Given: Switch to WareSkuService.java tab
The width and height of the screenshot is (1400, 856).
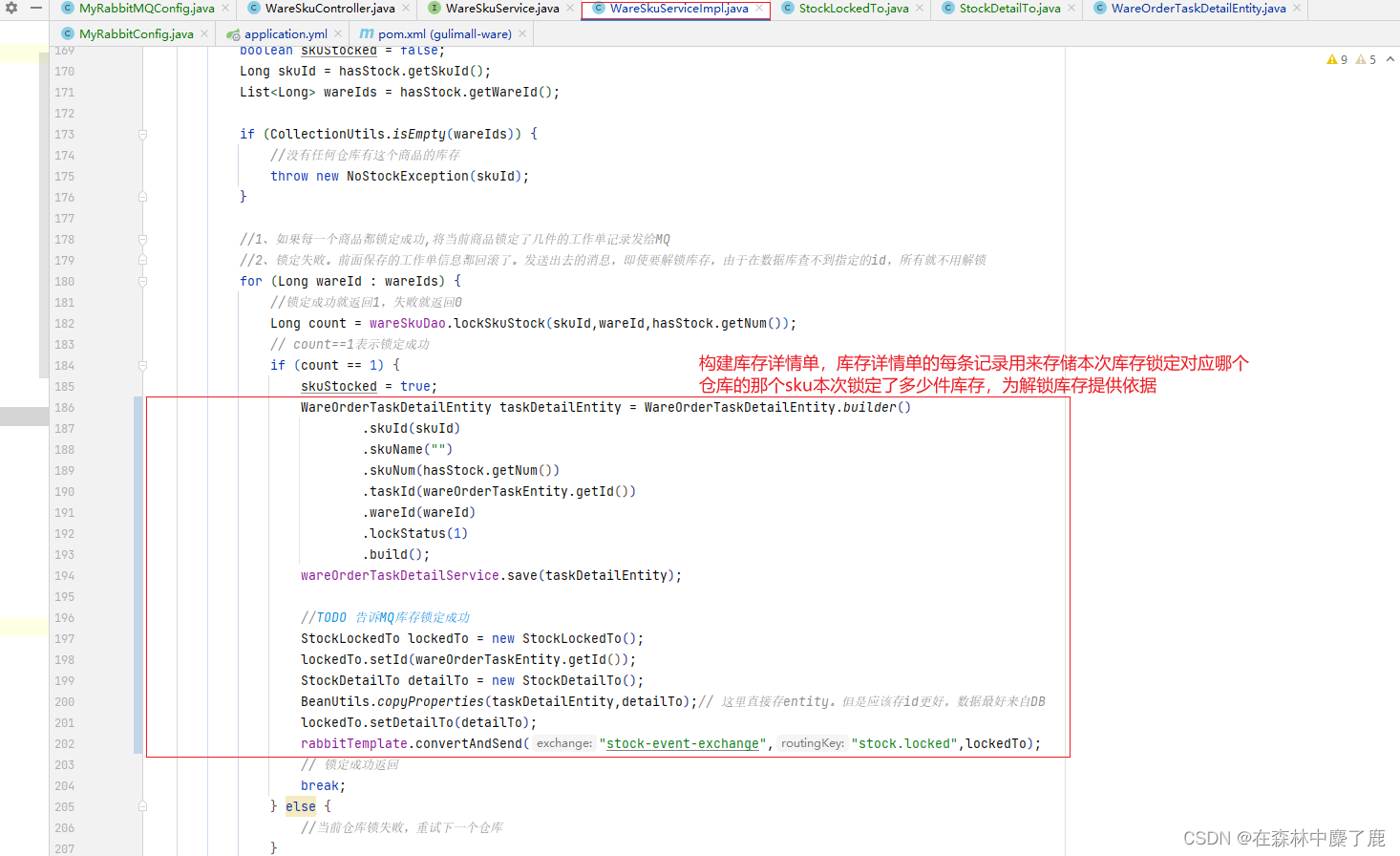Looking at the screenshot, I should (502, 9).
